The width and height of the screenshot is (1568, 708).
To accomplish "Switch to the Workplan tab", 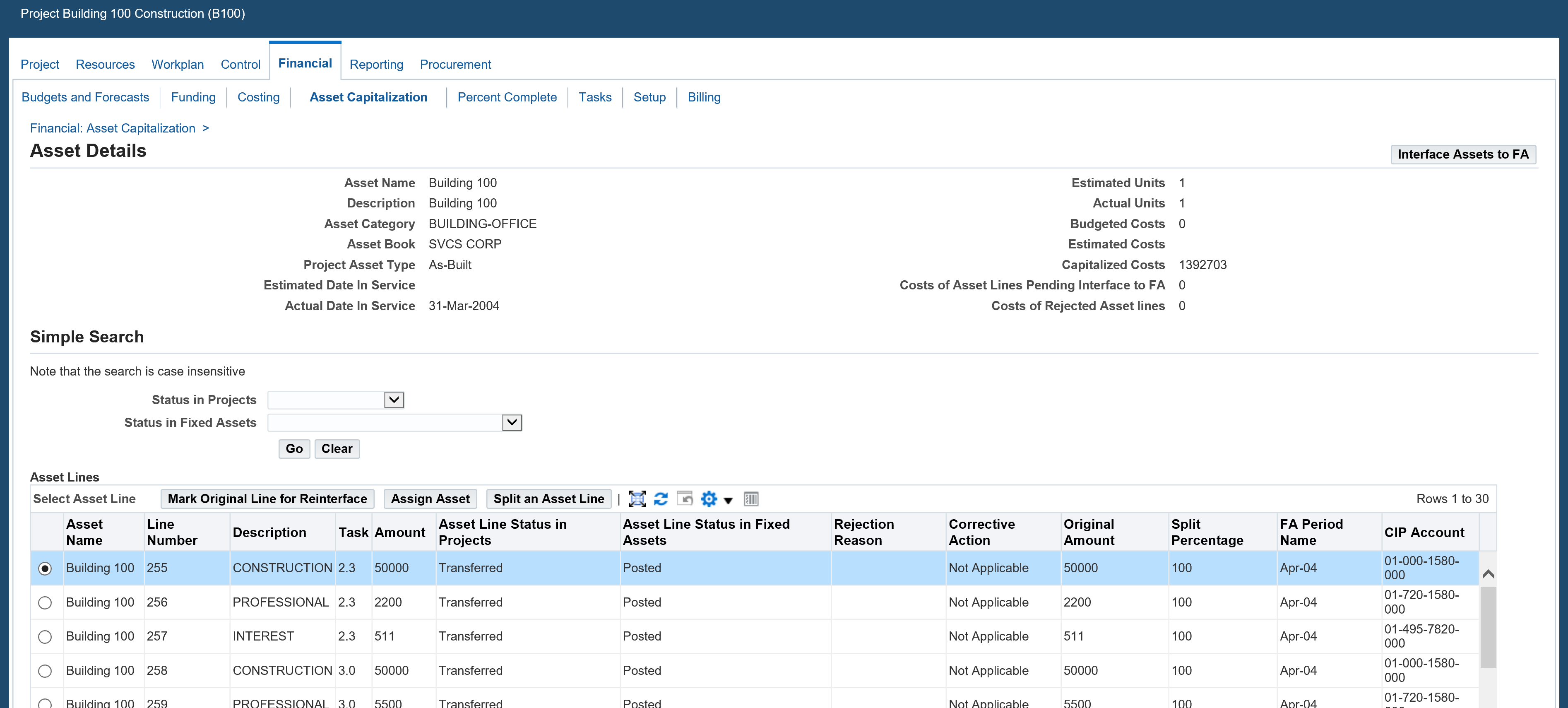I will (x=178, y=65).
